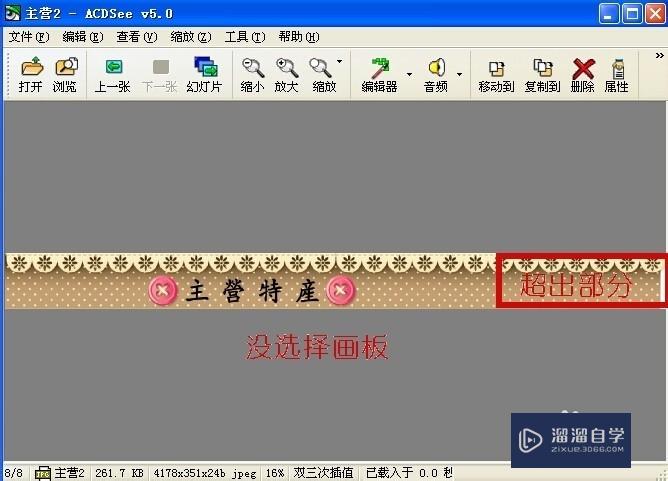The image size is (668, 481).
Task: Delete the image with 删除 icon
Action: click(583, 75)
